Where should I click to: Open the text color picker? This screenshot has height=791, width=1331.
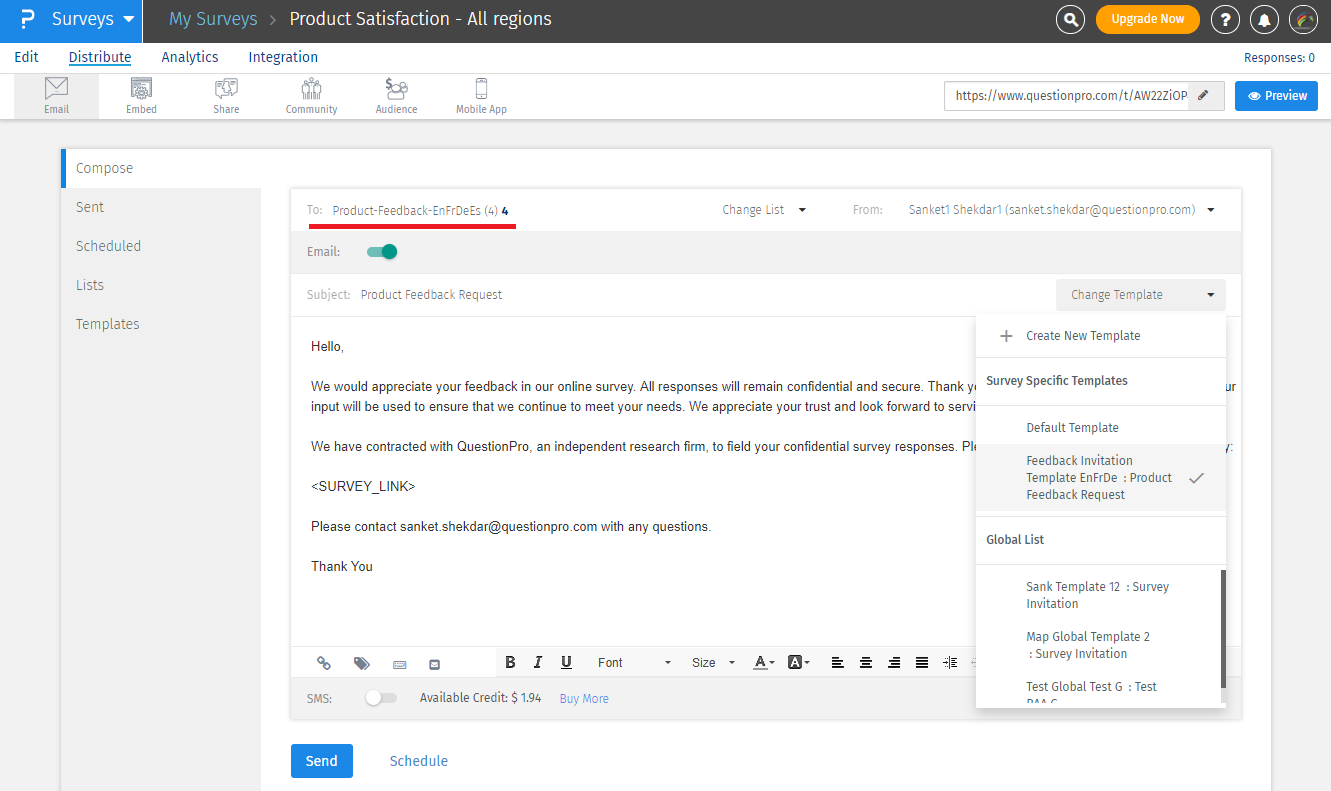pos(763,662)
